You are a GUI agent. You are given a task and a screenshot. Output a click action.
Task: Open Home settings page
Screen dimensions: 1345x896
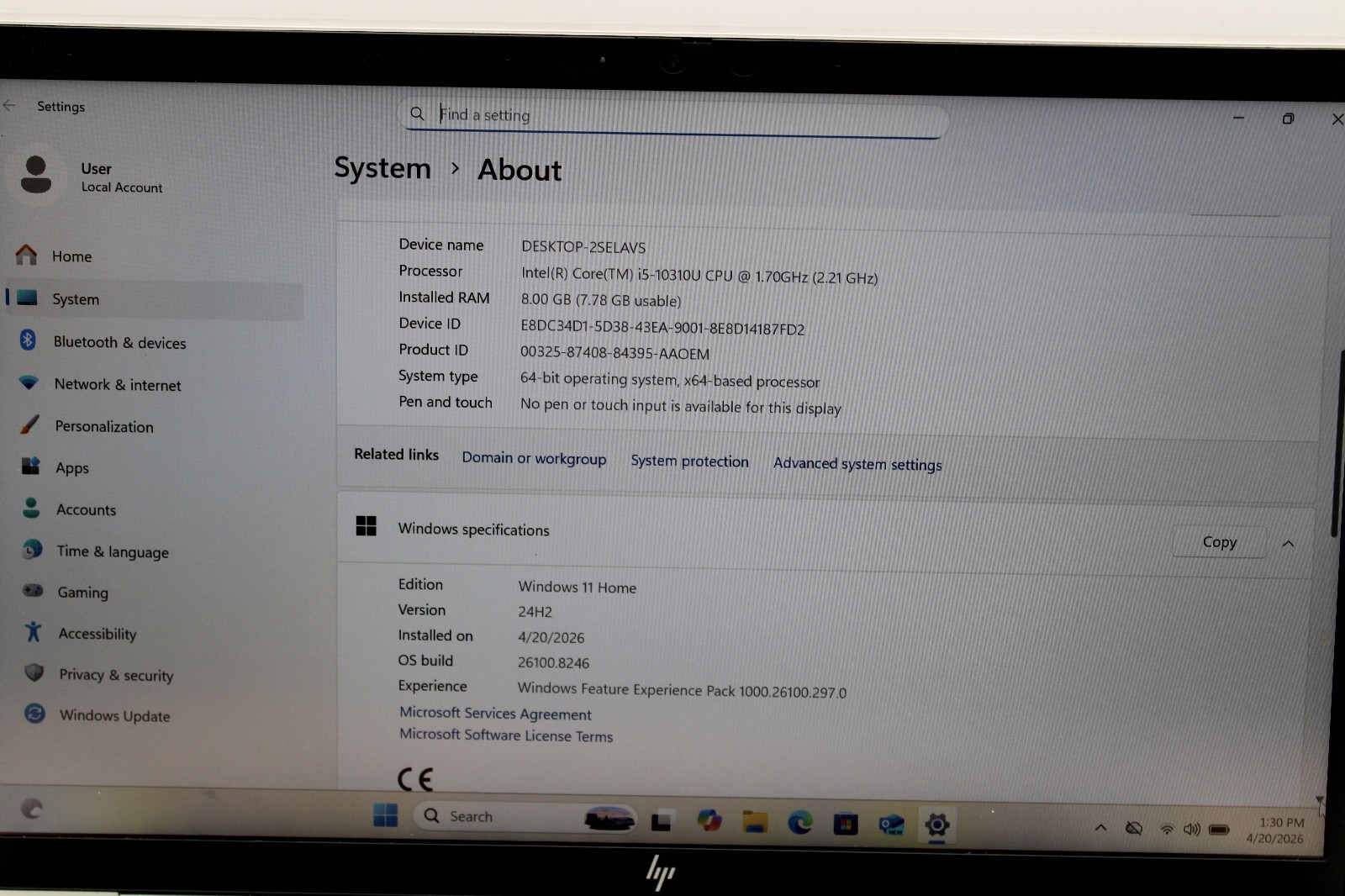pos(154,256)
